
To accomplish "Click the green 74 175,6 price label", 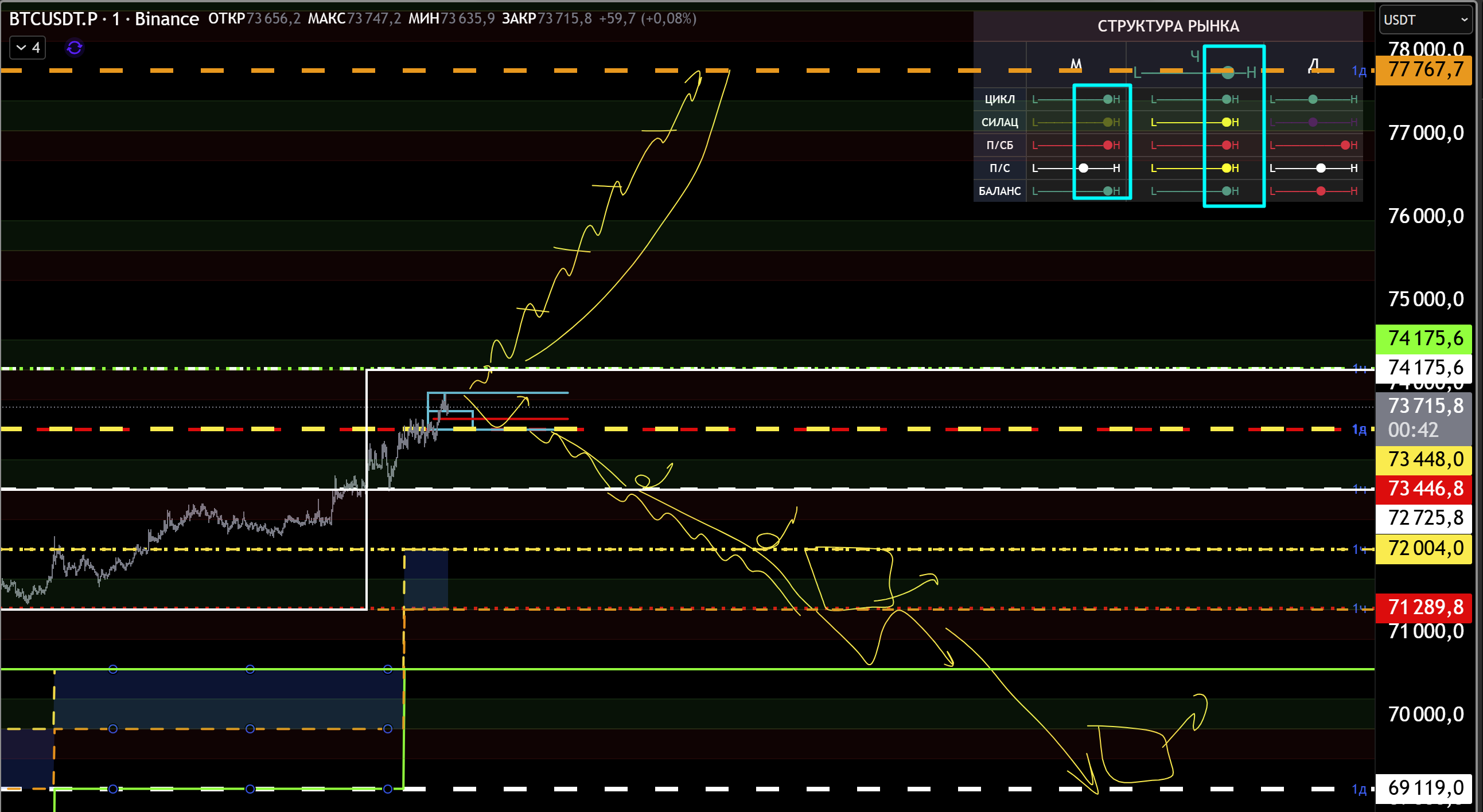I will (1423, 338).
